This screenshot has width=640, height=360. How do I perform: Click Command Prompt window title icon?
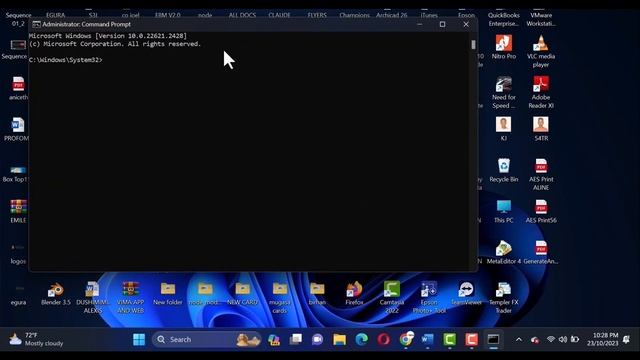coord(36,24)
